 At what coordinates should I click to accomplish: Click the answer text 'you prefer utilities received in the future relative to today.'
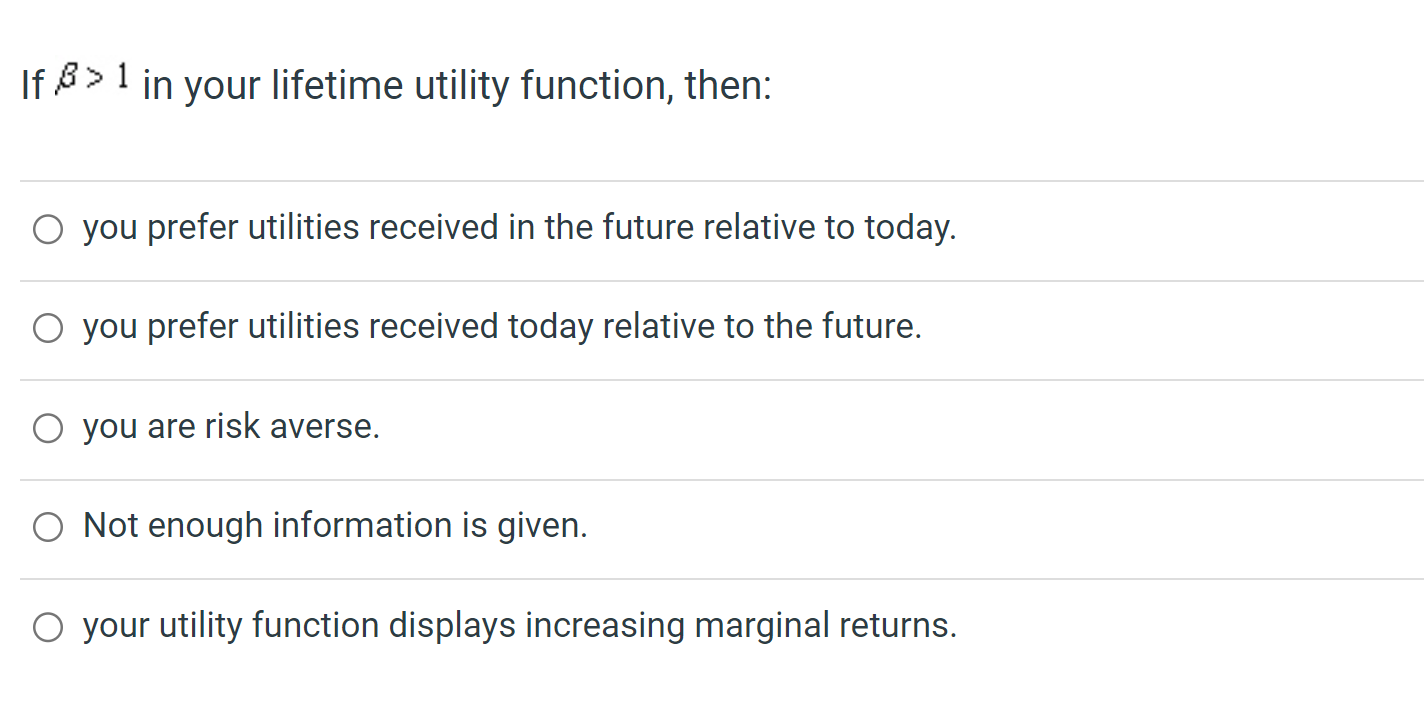coord(520,227)
